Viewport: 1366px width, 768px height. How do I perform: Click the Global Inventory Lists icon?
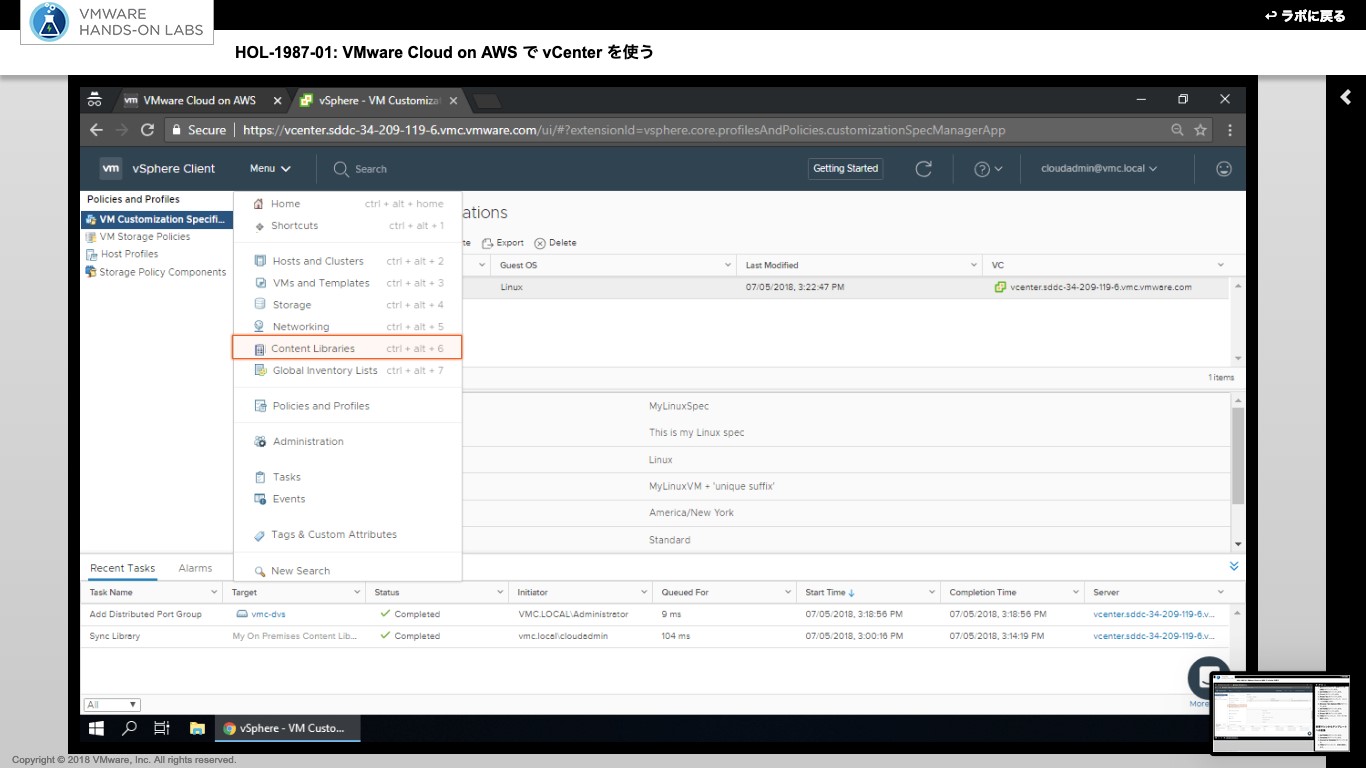(260, 370)
